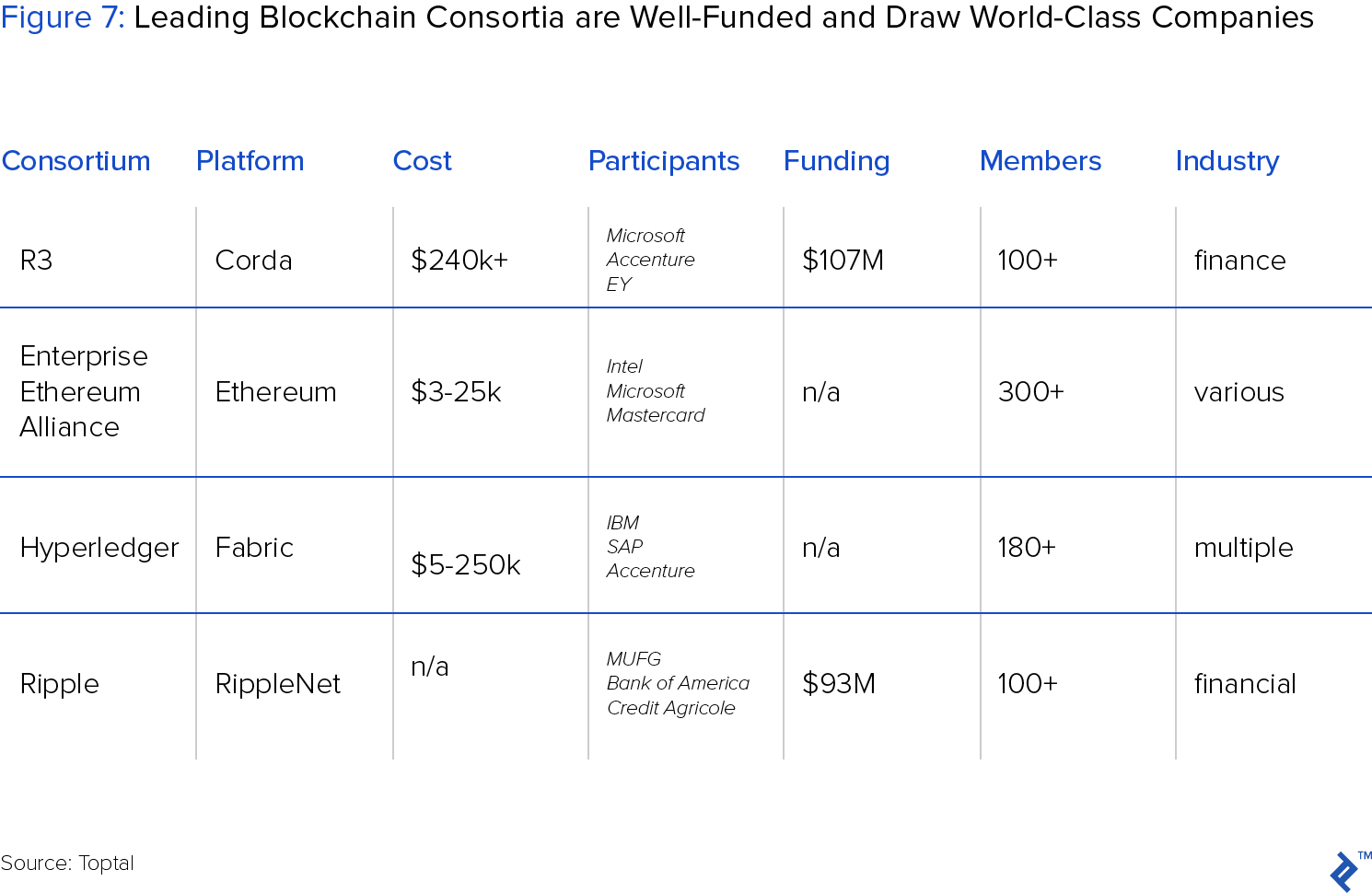Click the Members column header
1372x893 pixels.
coord(1041,161)
